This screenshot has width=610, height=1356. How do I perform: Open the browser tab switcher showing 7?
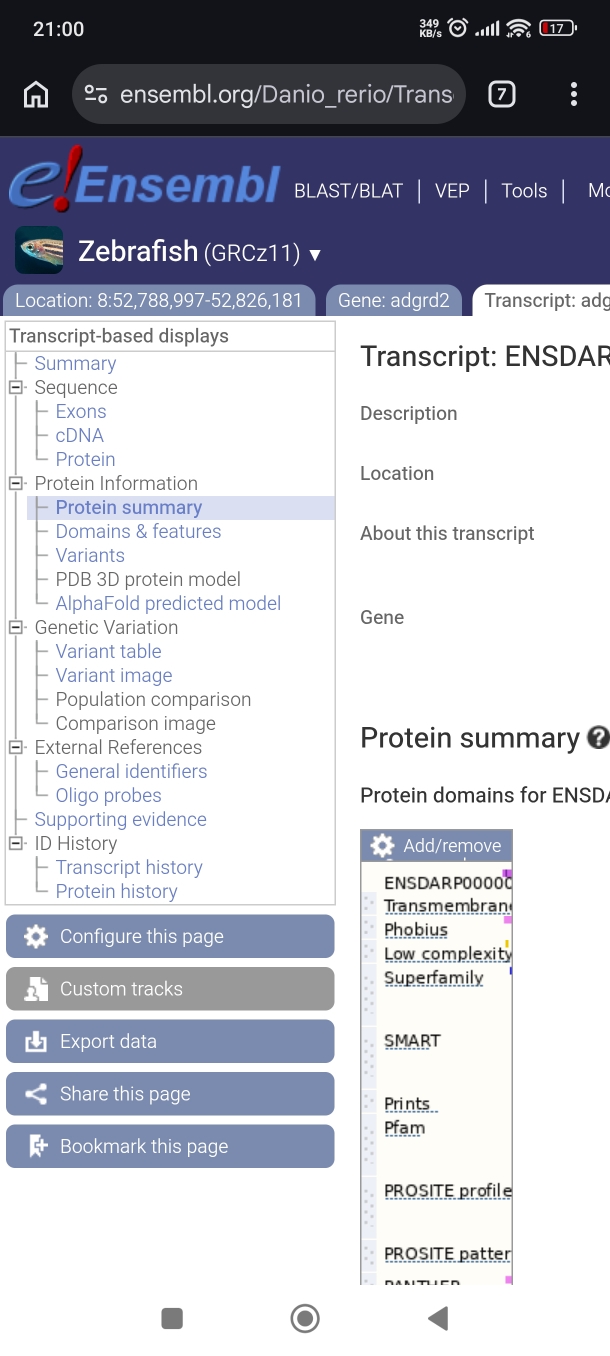[501, 95]
